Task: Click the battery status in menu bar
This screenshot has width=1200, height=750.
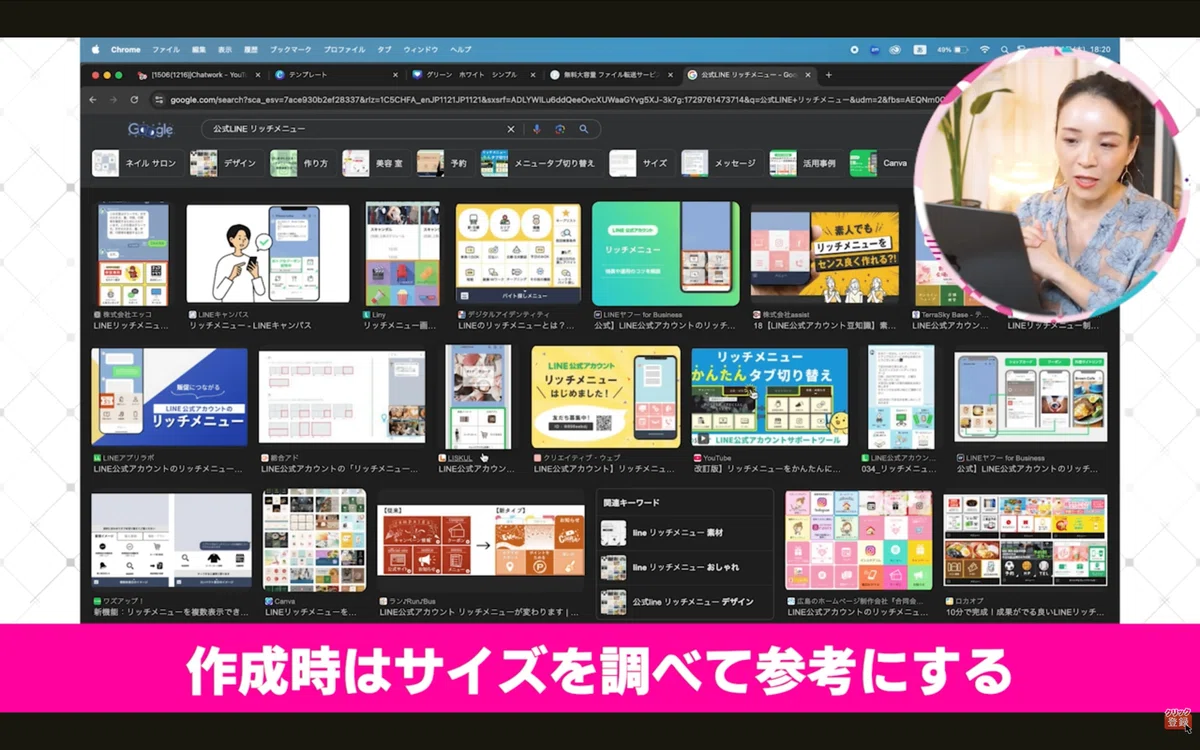Action: click(x=952, y=49)
